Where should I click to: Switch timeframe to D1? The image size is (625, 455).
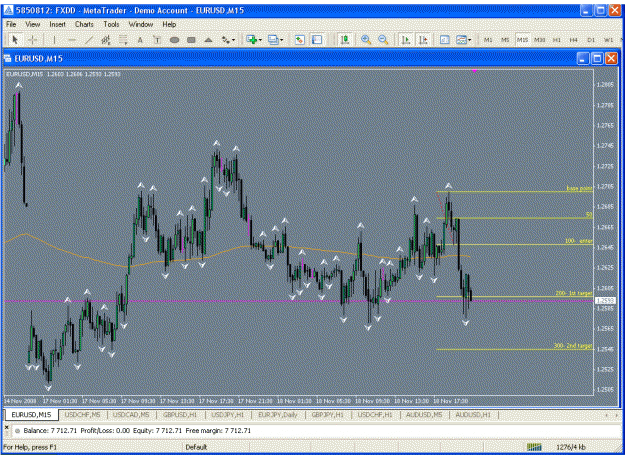(x=591, y=40)
